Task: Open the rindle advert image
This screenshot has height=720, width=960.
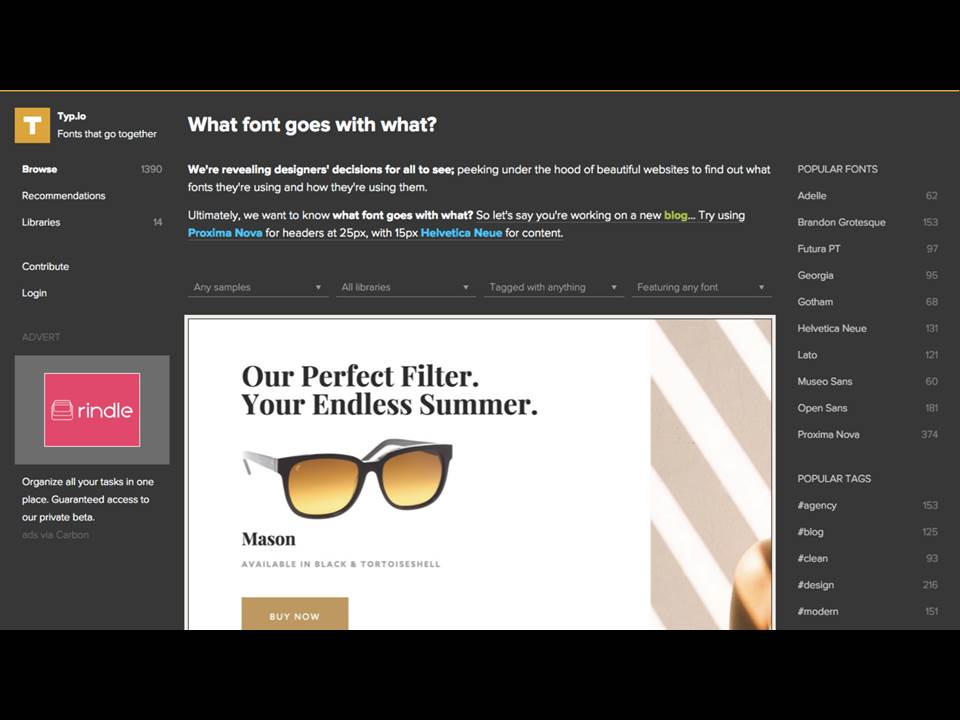Action: 92,410
